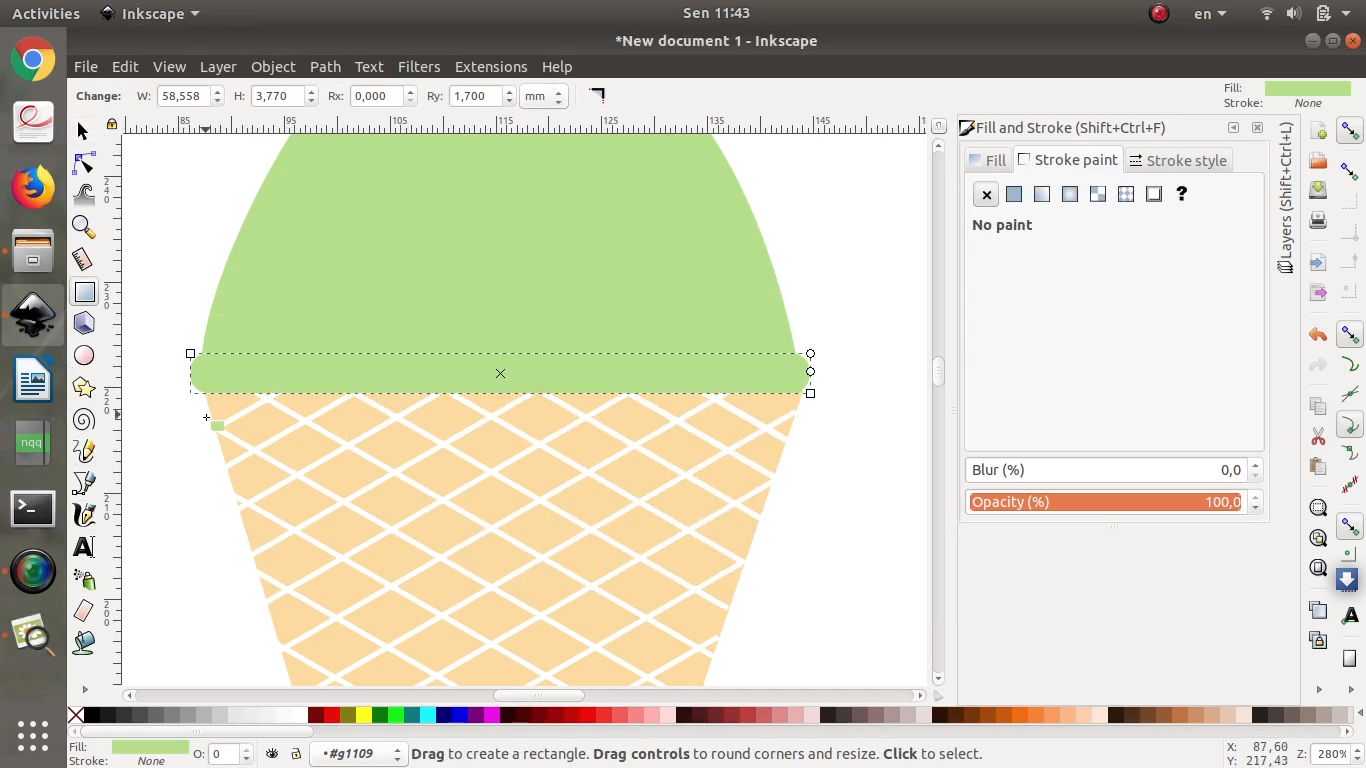
Task: Open the units mm dropdown
Action: click(x=544, y=96)
